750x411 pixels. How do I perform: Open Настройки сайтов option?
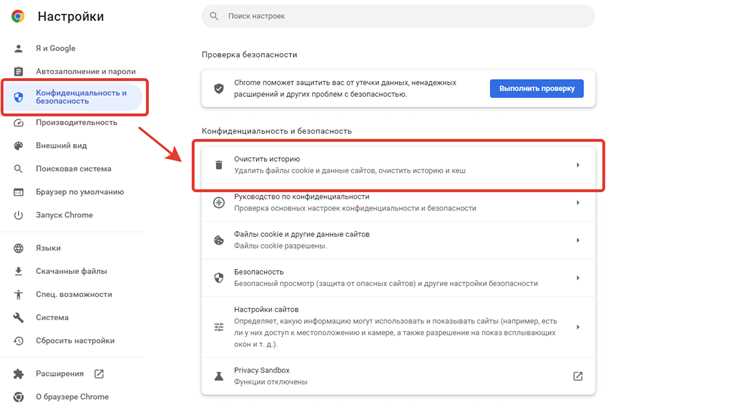tap(398, 327)
